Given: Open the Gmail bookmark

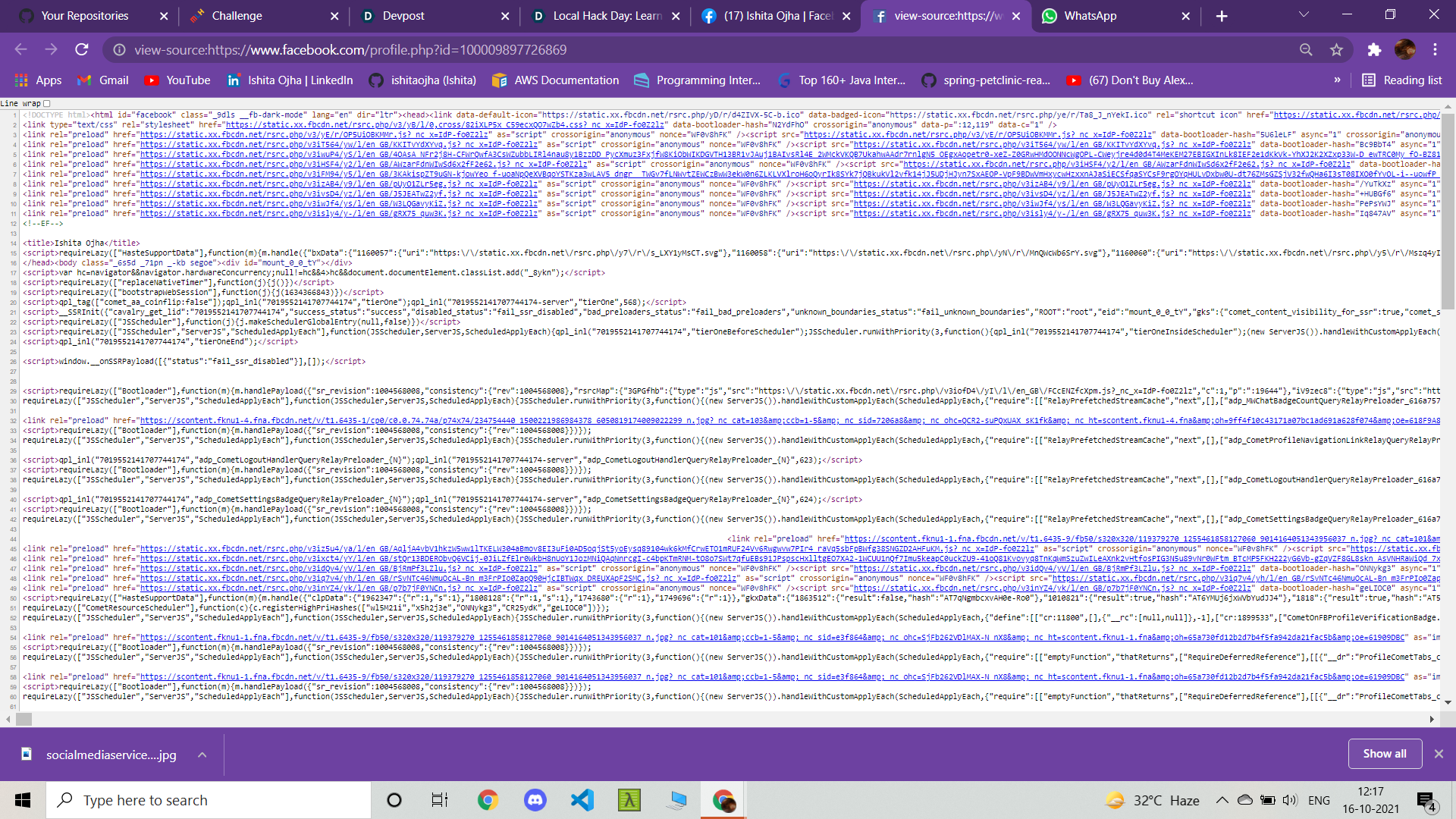Looking at the screenshot, I should point(103,80).
